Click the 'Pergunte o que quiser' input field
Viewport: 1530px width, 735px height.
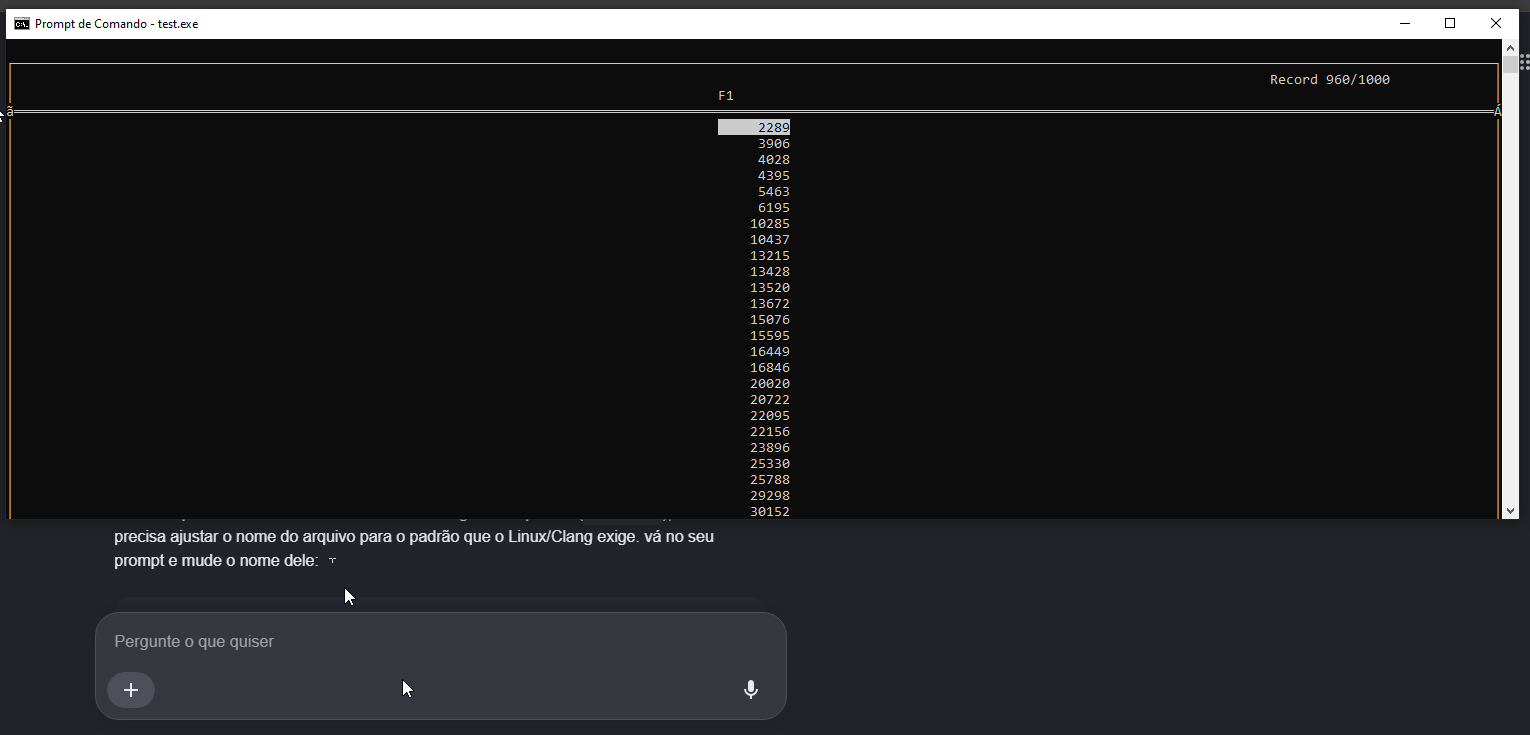tap(440, 642)
